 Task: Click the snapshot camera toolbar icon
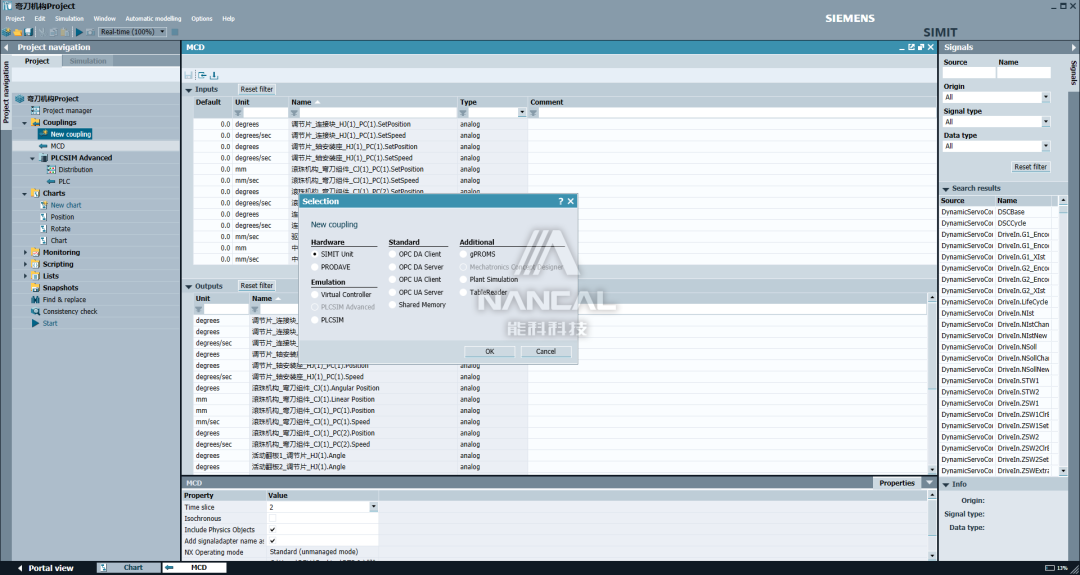pos(90,32)
